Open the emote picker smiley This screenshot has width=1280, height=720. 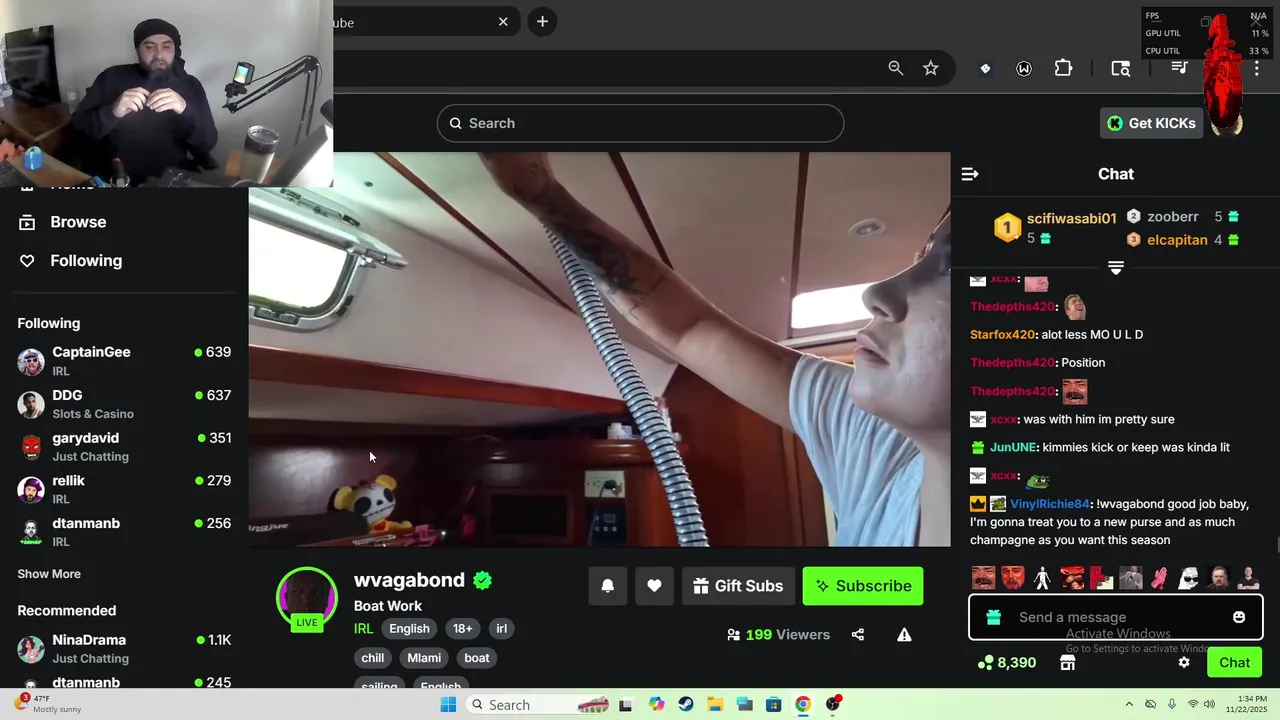pyautogui.click(x=1239, y=617)
